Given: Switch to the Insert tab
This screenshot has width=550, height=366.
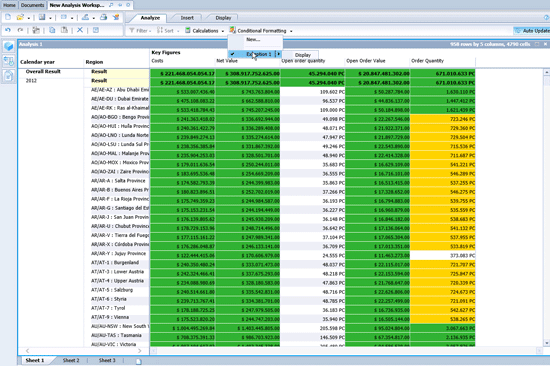Looking at the screenshot, I should (187, 18).
